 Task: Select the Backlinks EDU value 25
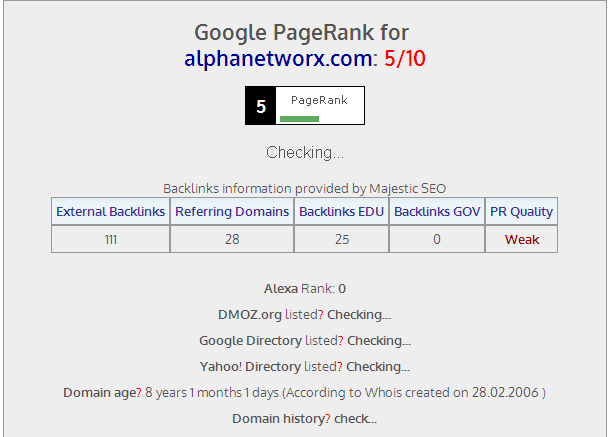(342, 239)
